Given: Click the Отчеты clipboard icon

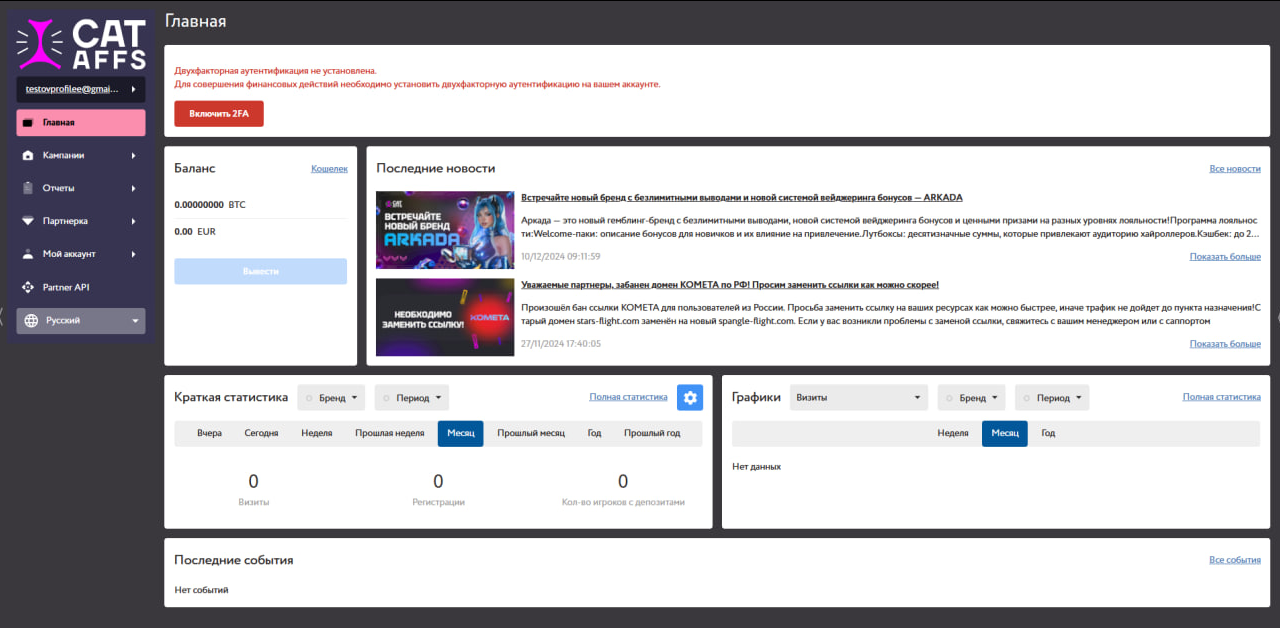Looking at the screenshot, I should coord(28,189).
